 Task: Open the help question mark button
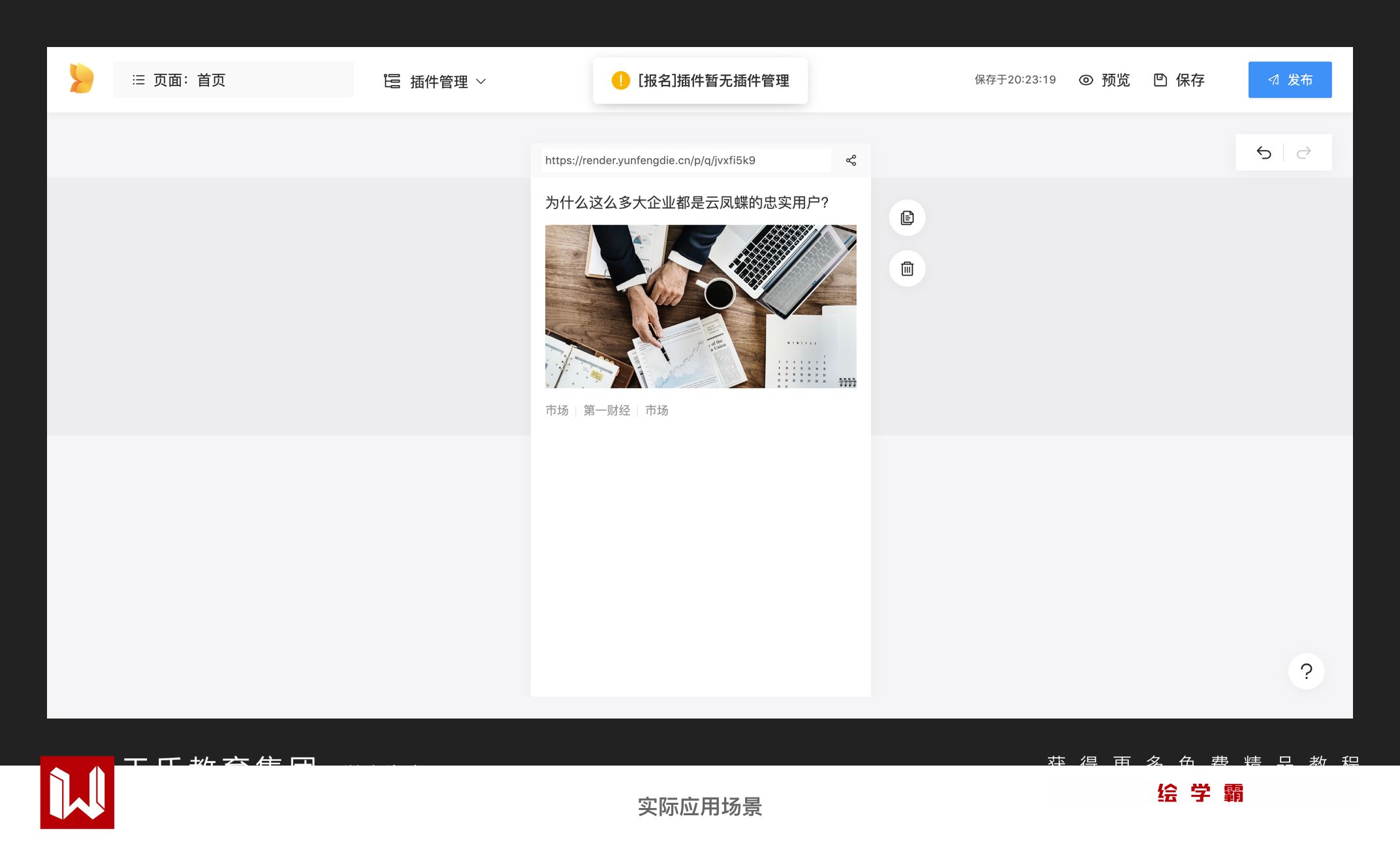pyautogui.click(x=1306, y=671)
